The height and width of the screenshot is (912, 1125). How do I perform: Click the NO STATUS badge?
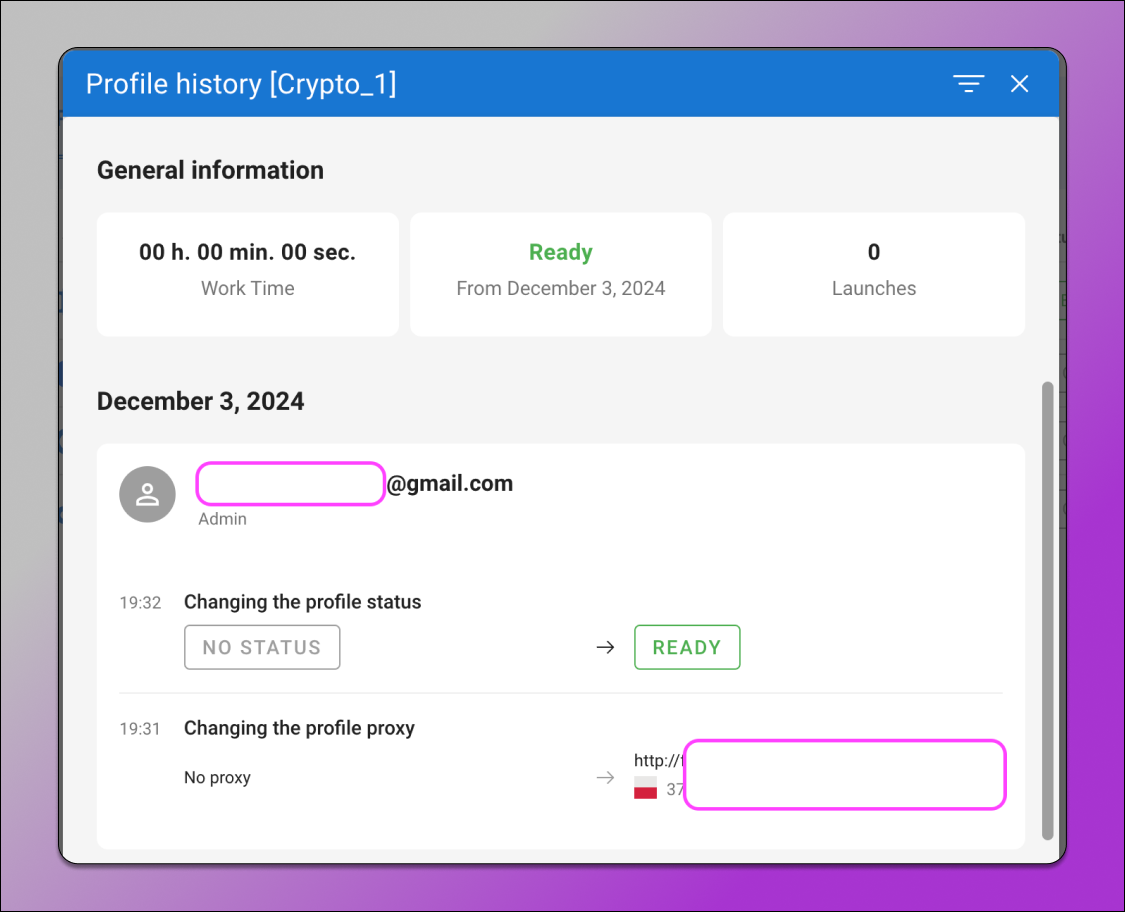(262, 647)
